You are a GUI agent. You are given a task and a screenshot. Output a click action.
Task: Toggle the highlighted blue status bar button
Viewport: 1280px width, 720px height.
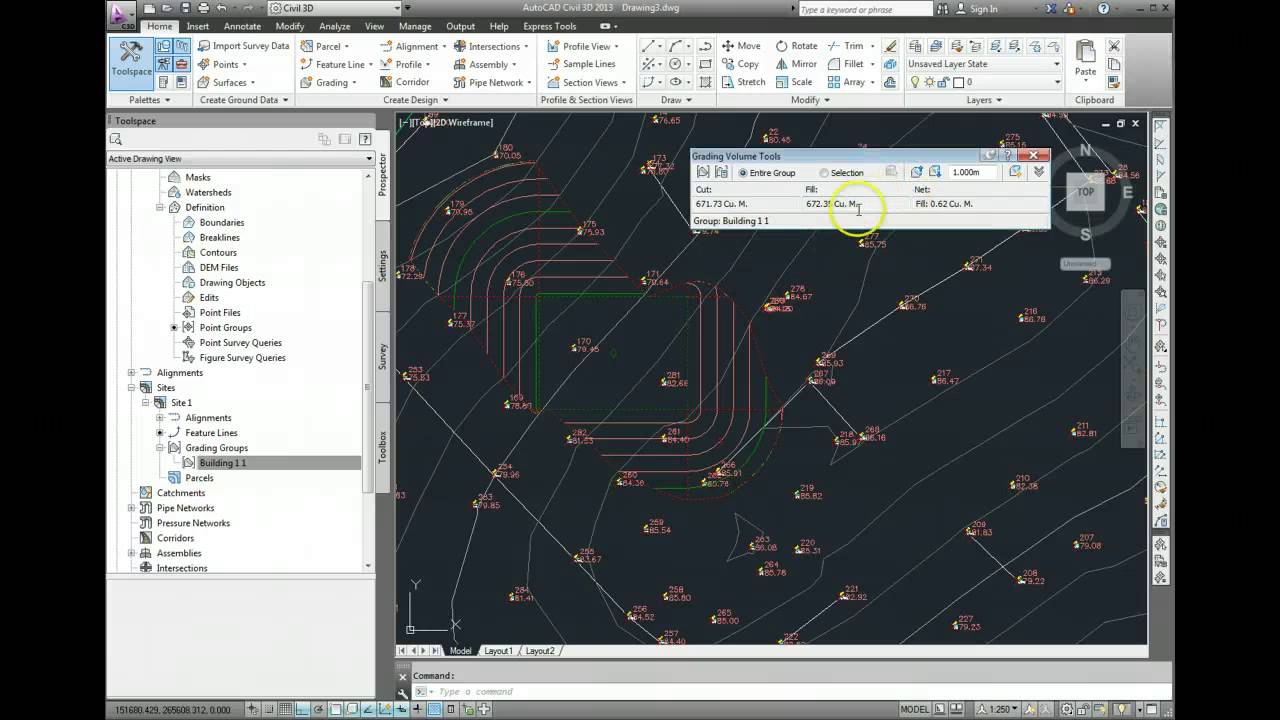pos(435,709)
